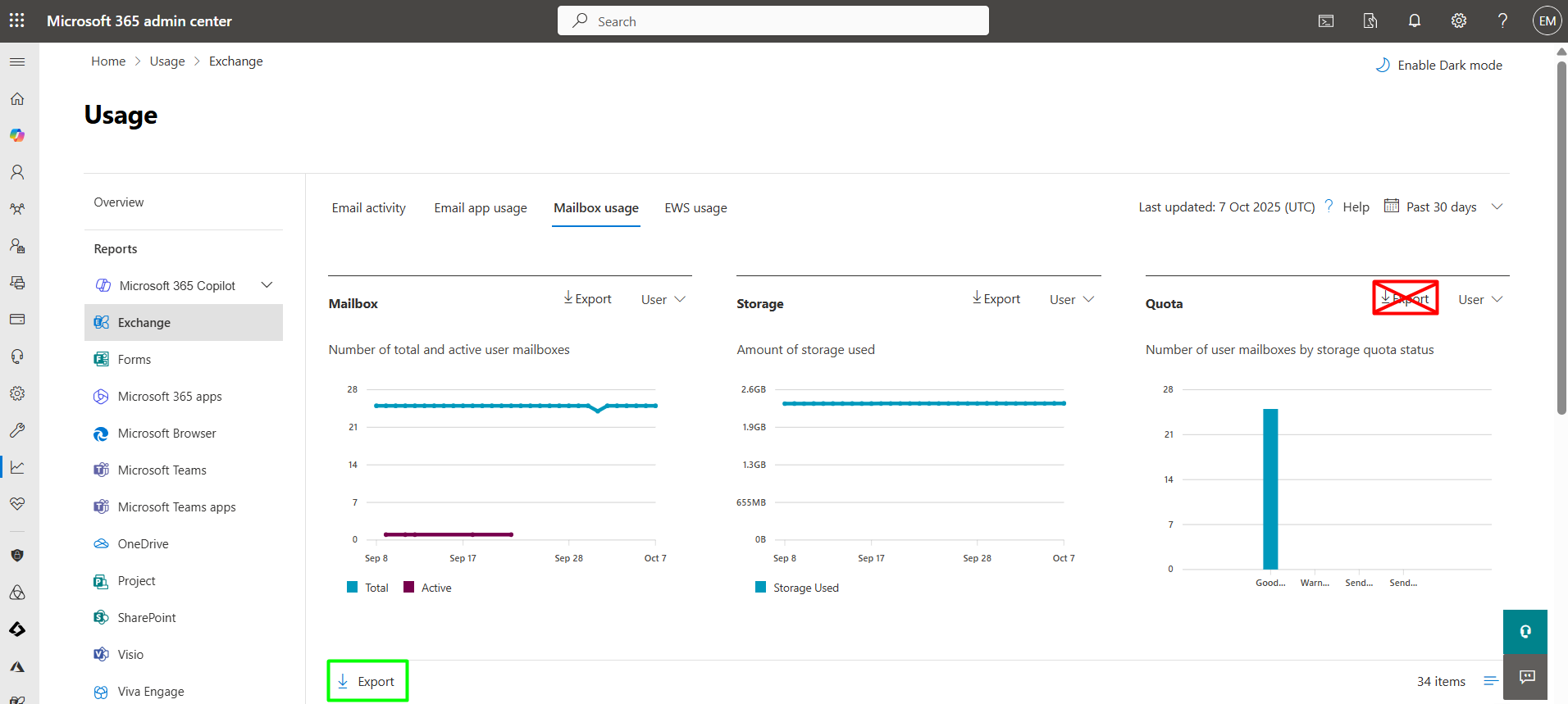The image size is (1568, 704).
Task: Open Health heart icon in rail
Action: pyautogui.click(x=17, y=504)
